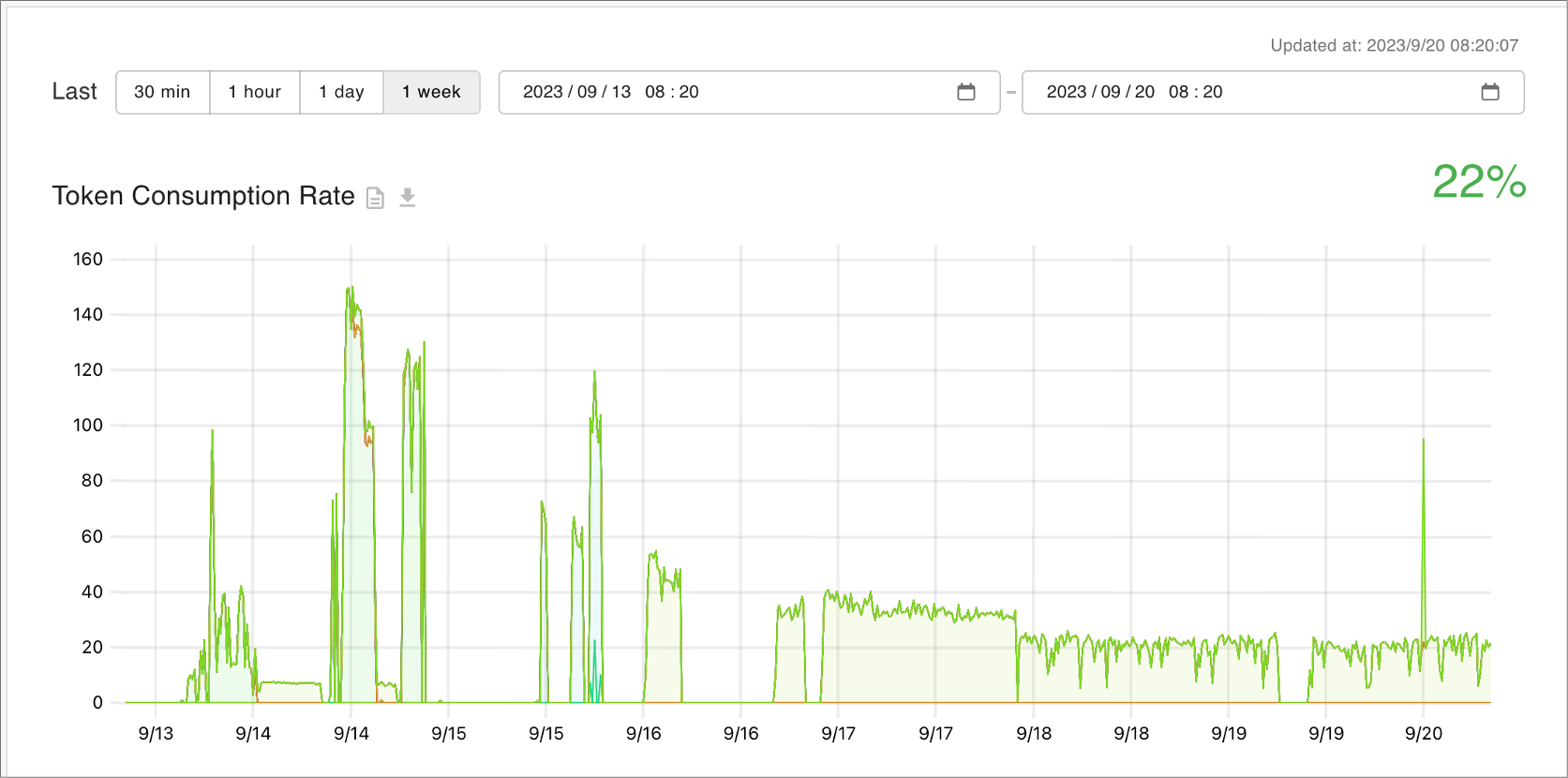Click the 9/13 label on the x-axis

pos(156,733)
